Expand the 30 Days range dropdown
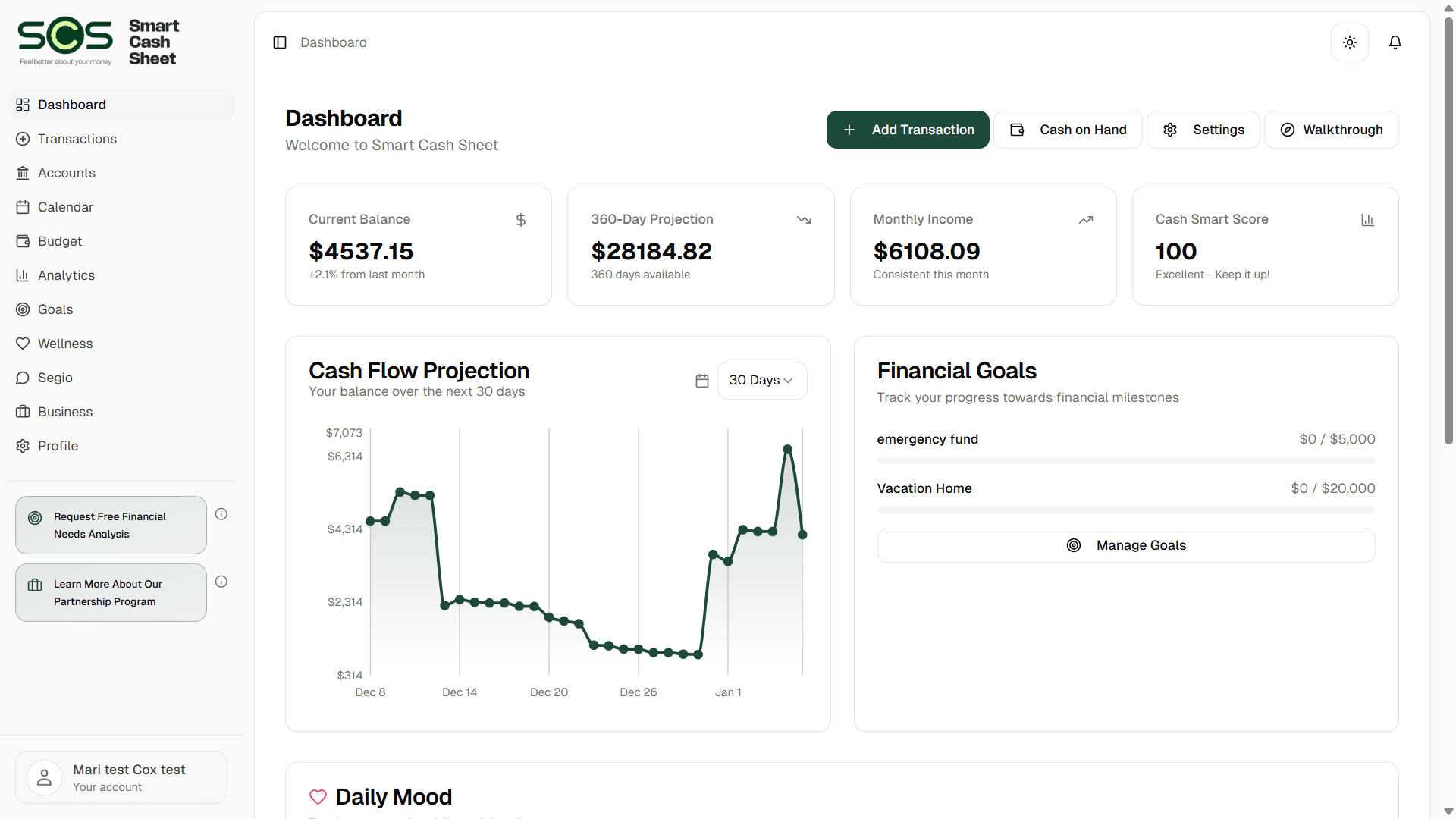Viewport: 1456px width, 819px height. [761, 381]
